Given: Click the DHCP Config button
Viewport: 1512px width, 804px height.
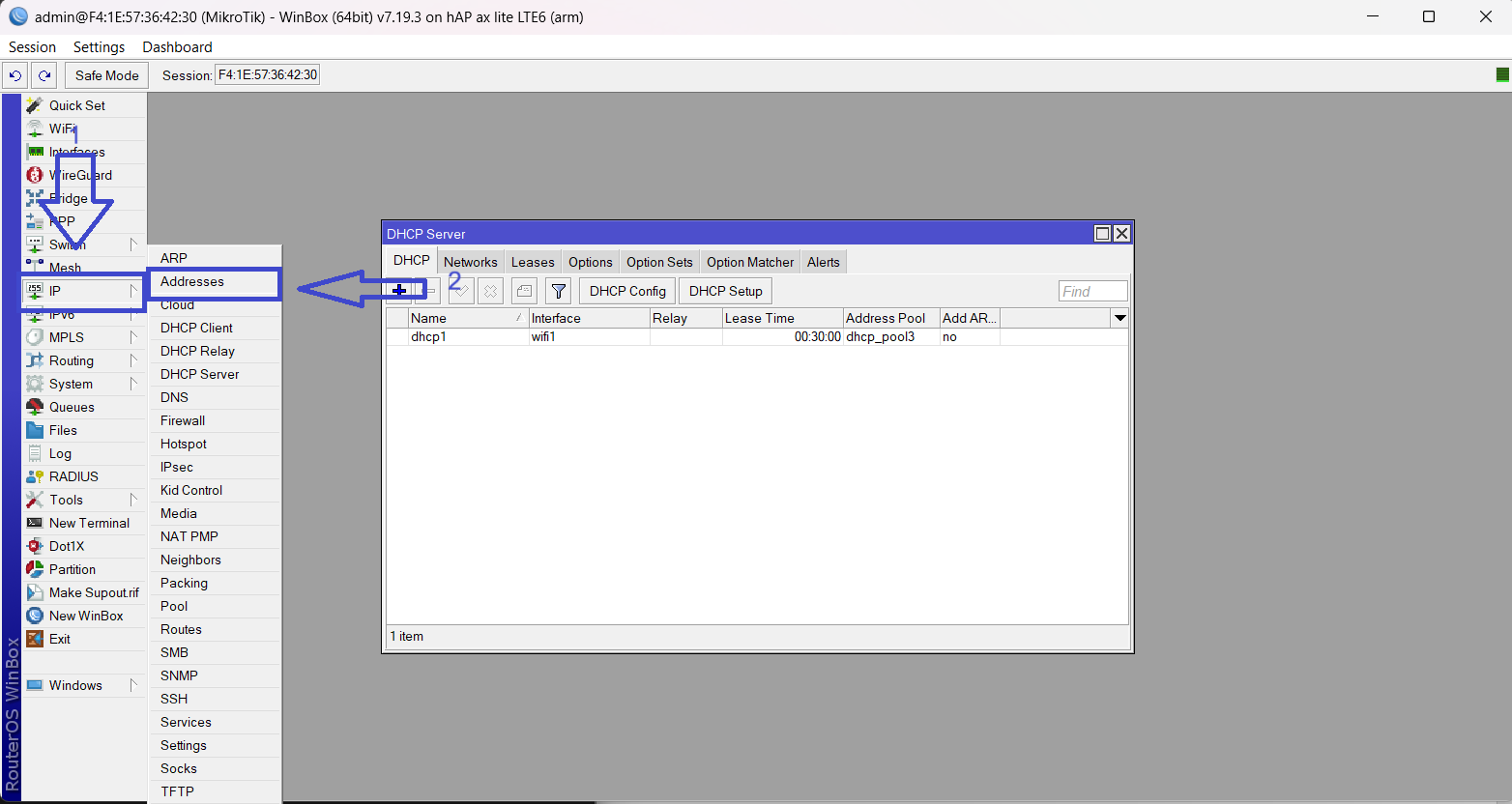Looking at the screenshot, I should tap(627, 291).
